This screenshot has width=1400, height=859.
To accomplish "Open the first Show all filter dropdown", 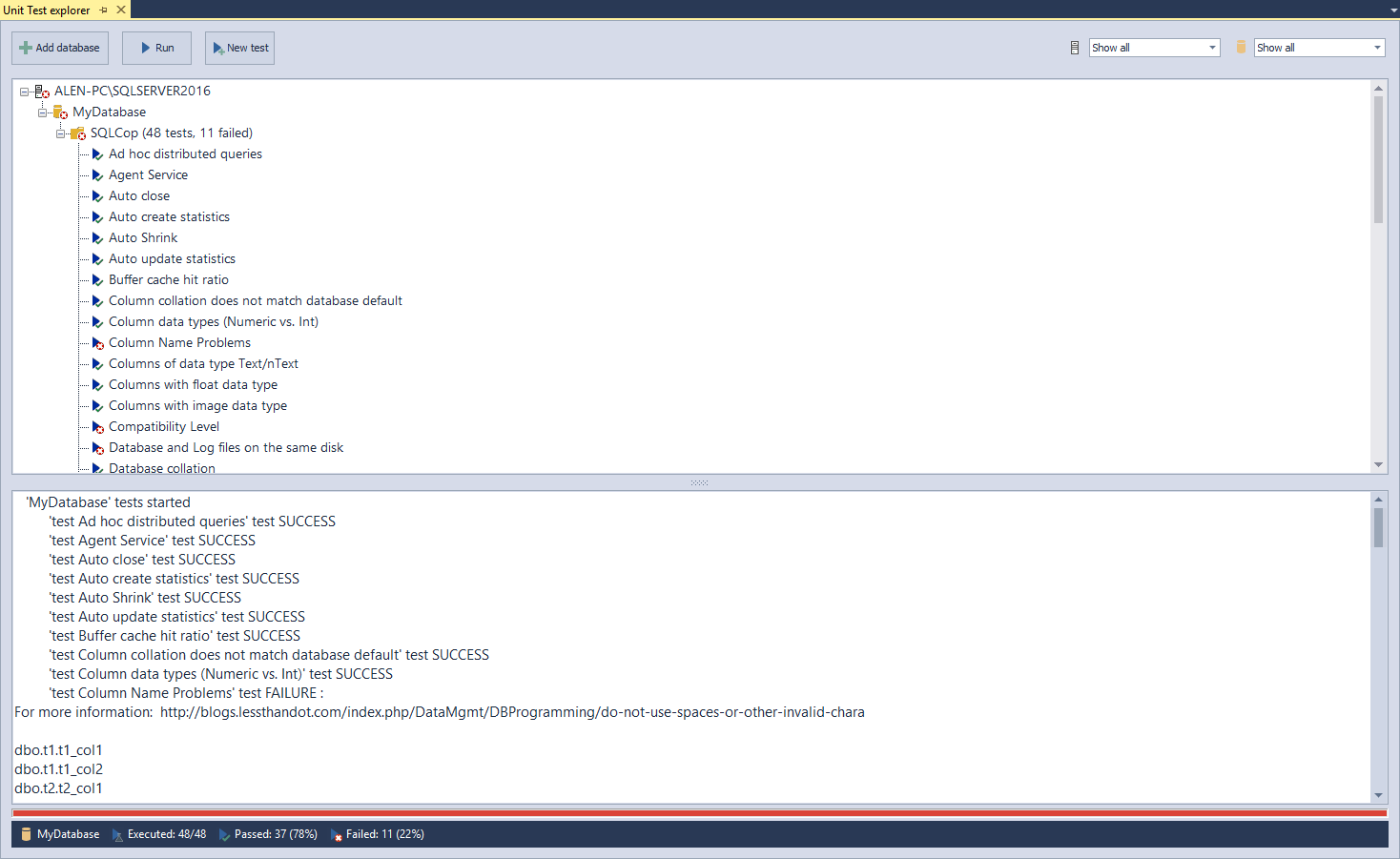I will click(1154, 48).
